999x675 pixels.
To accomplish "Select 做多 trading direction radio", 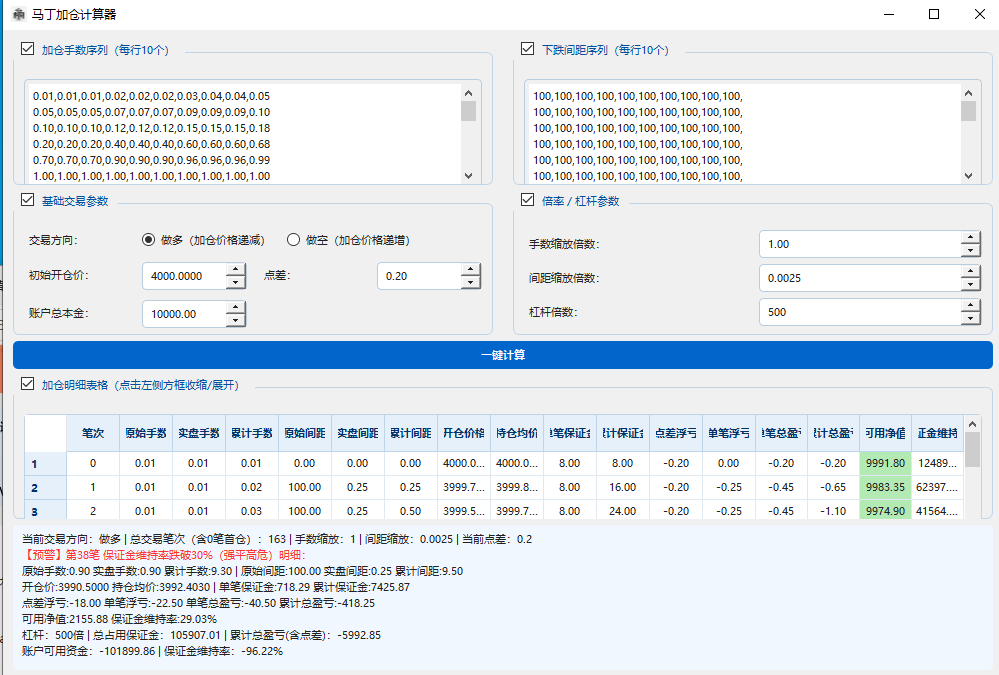I will 148,240.
